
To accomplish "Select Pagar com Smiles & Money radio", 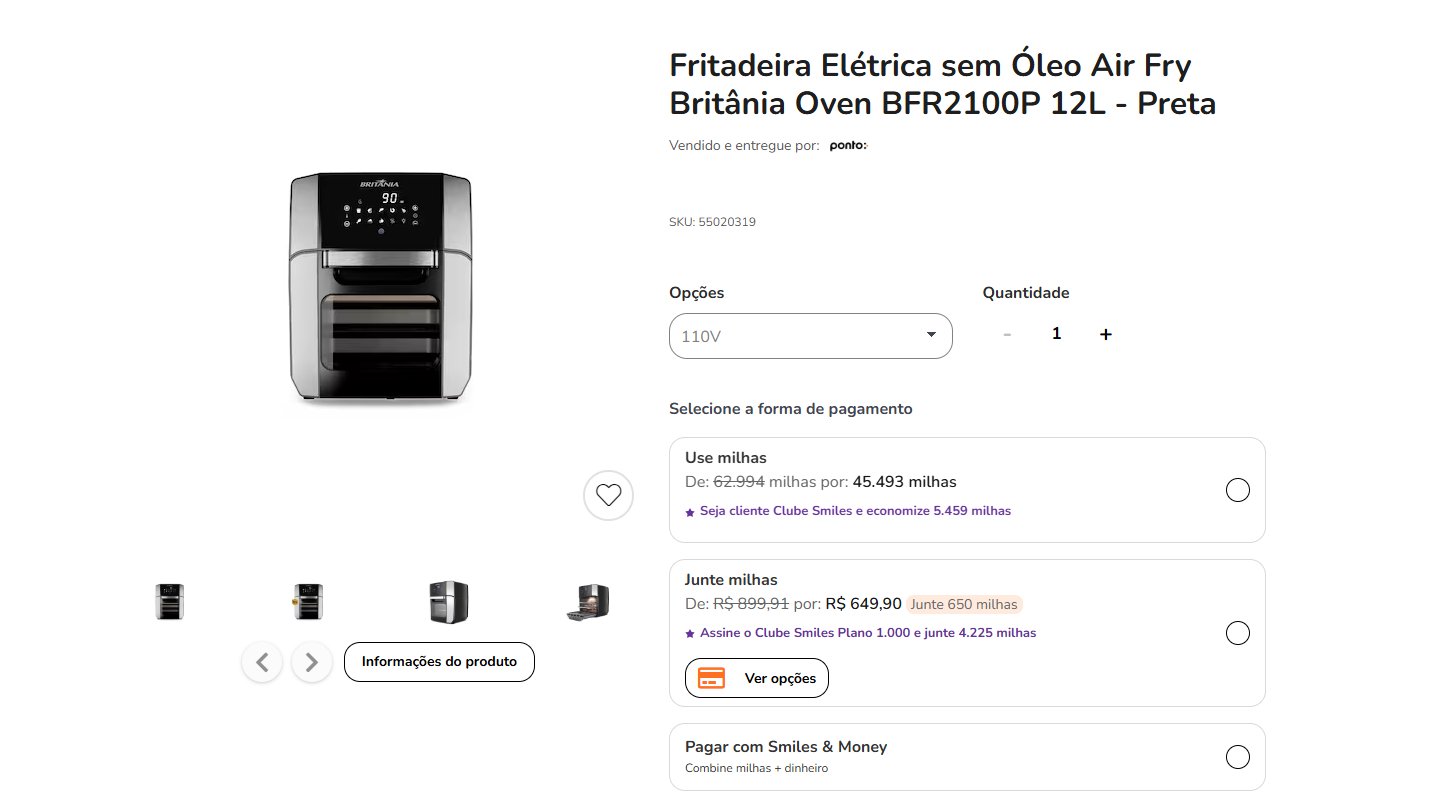I will click(x=1238, y=757).
